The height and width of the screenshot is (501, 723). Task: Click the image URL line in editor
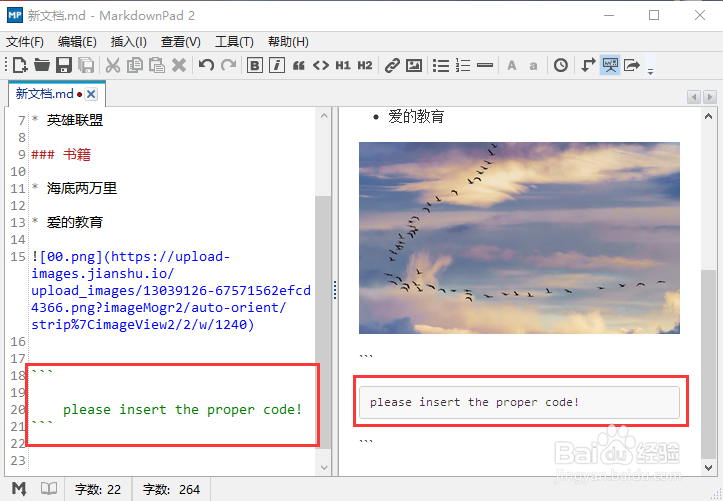[171, 290]
